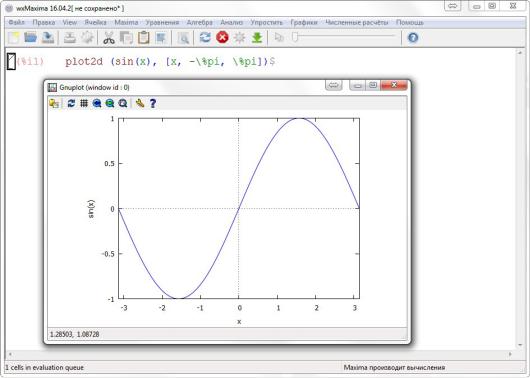Toggle grid in Gnuplot window
This screenshot has width=530, height=378.
tap(84, 103)
